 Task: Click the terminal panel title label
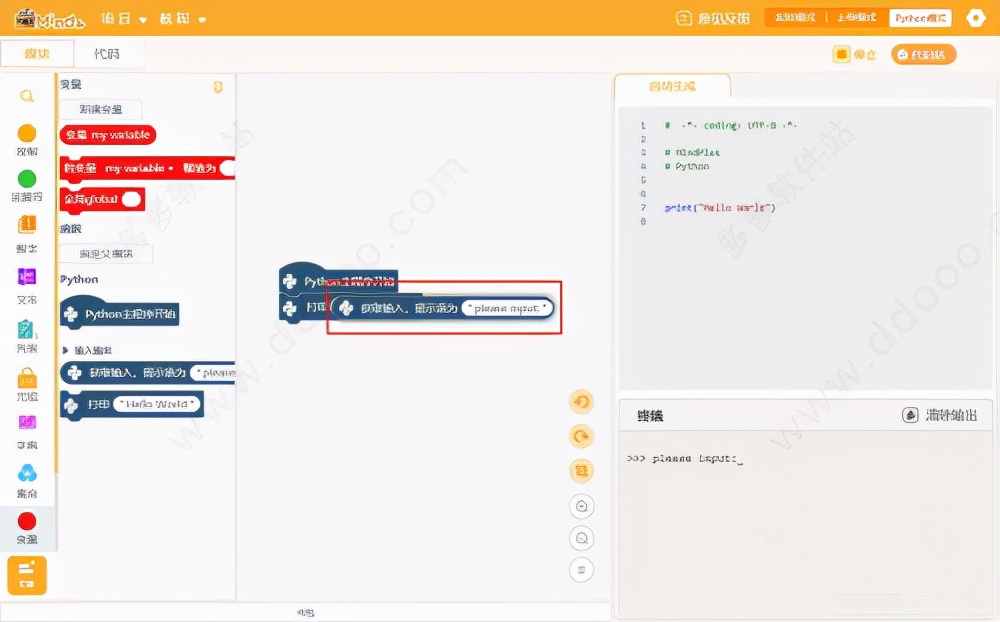pyautogui.click(x=650, y=416)
